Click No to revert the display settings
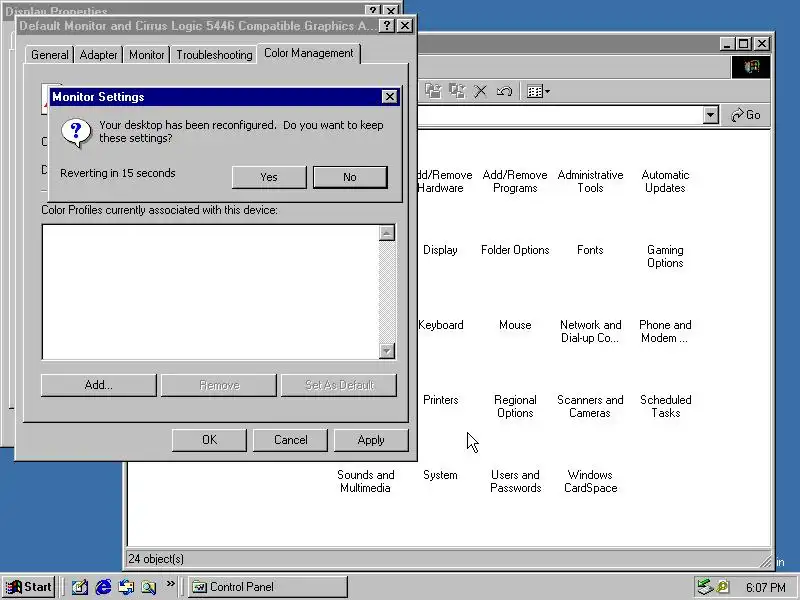 click(350, 177)
